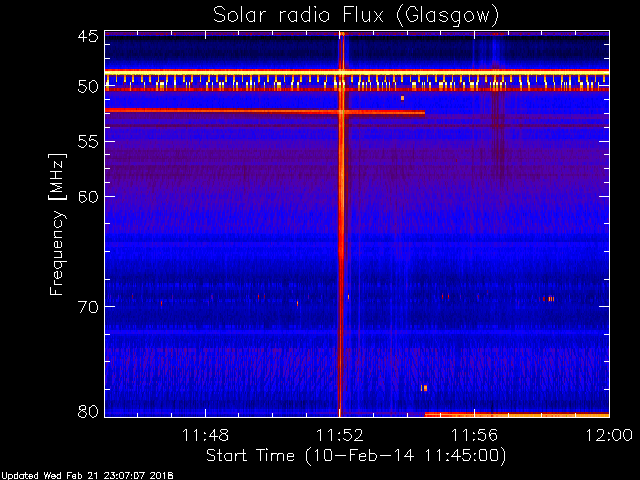Click the 'Frequency [MHz]' axis label
This screenshot has height=480, width=640.
point(57,224)
